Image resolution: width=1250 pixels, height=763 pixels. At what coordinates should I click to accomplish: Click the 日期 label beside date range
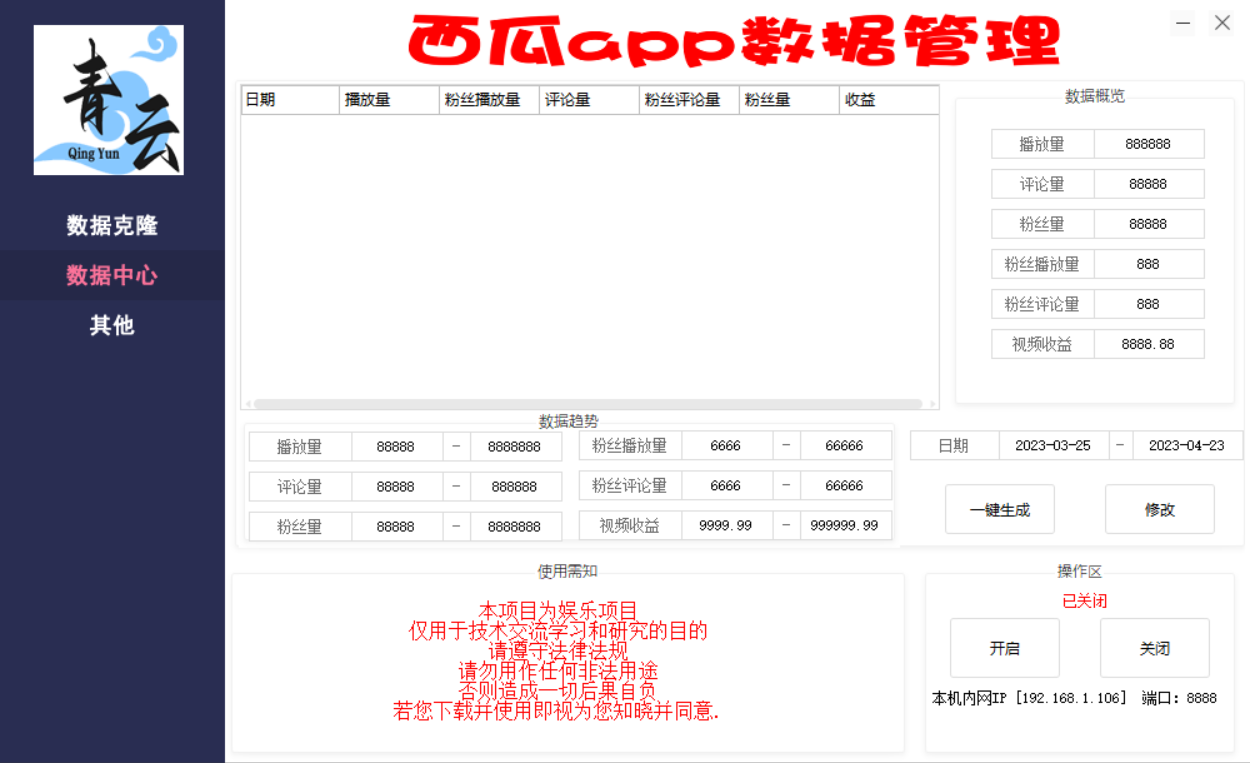[x=954, y=446]
